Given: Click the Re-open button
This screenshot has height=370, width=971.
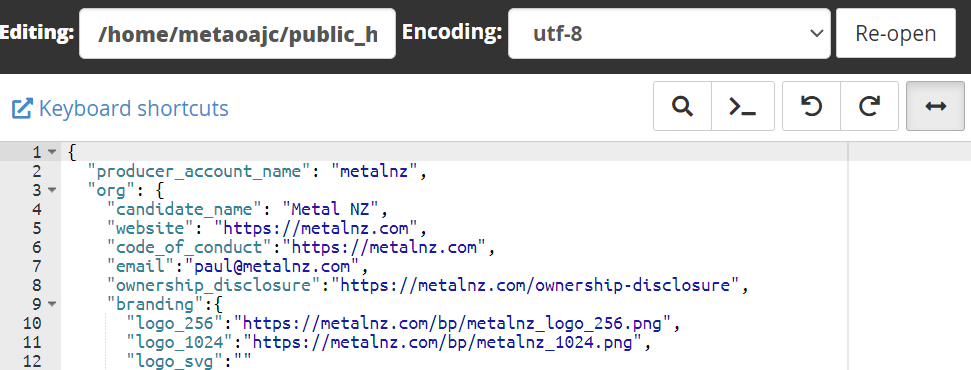Looking at the screenshot, I should [x=895, y=33].
